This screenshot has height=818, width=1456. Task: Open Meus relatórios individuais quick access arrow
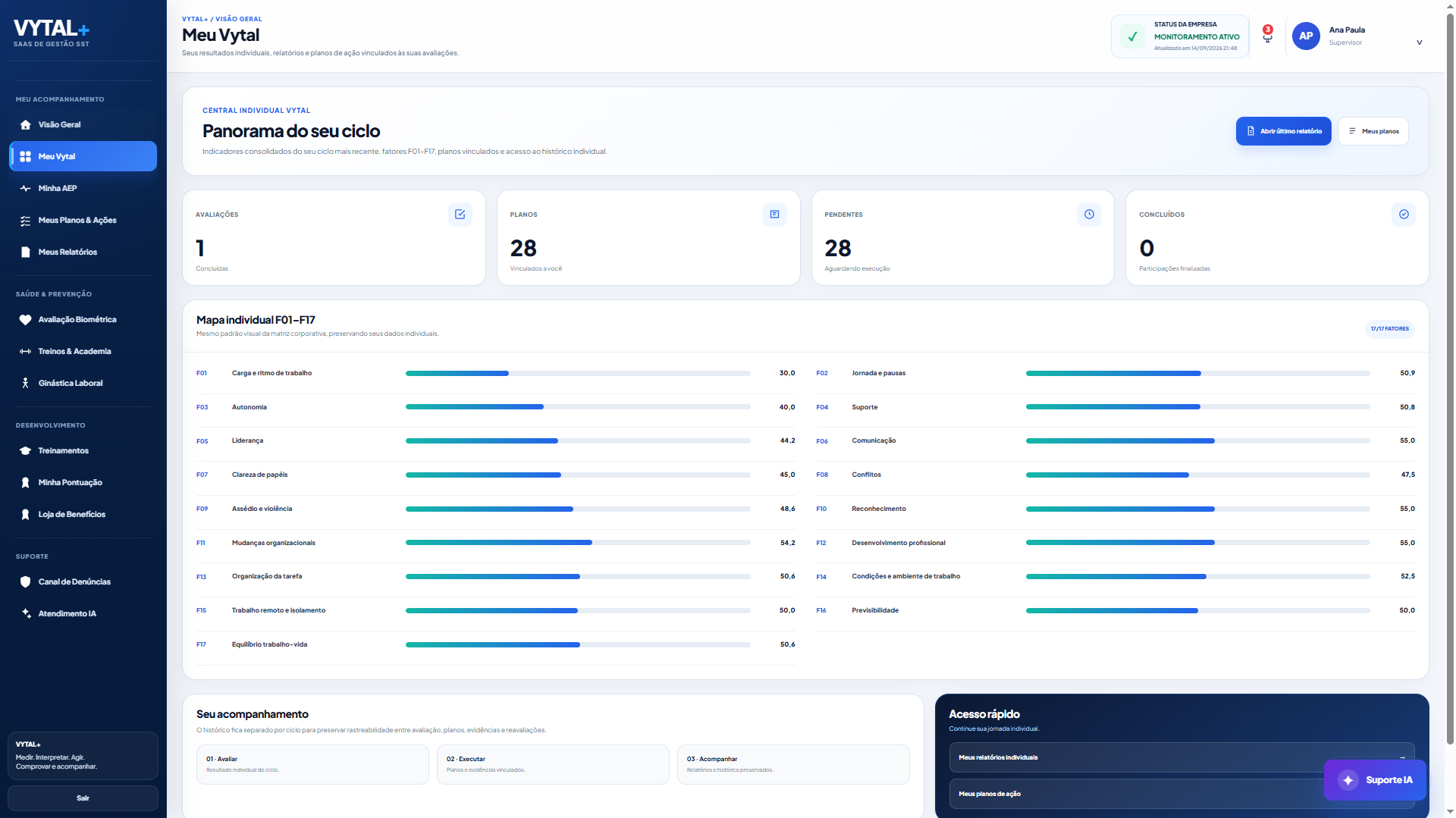click(x=1402, y=757)
